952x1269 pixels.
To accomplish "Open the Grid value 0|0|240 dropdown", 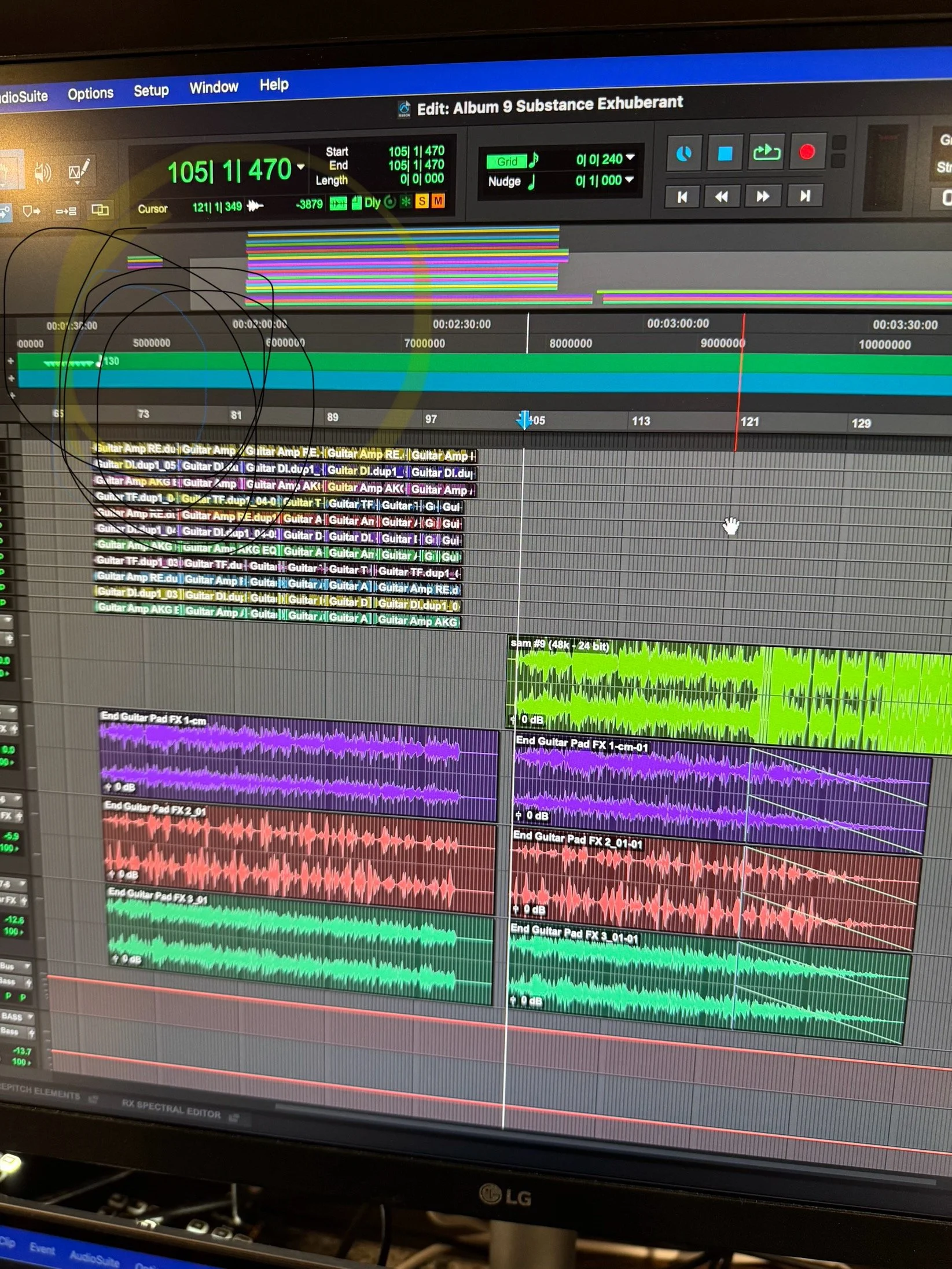I will pyautogui.click(x=630, y=157).
